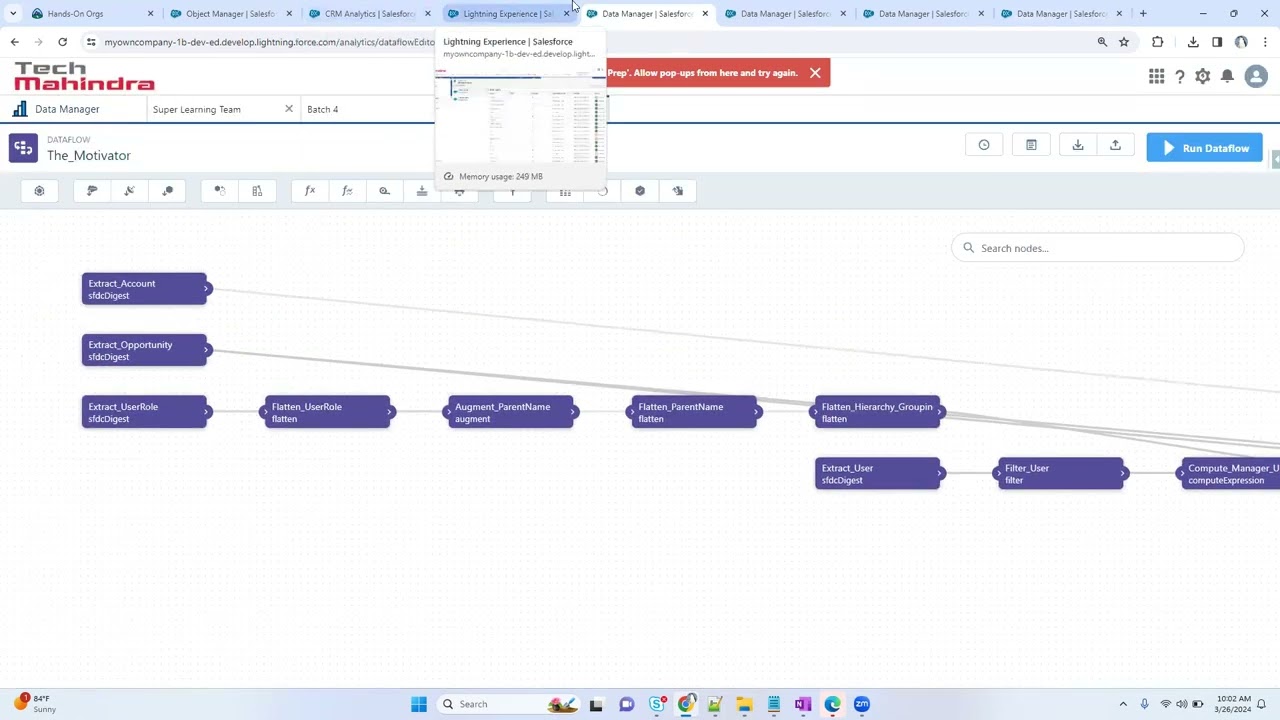The image size is (1280, 720).
Task: Open dataflow run history clock icon
Action: point(984,146)
